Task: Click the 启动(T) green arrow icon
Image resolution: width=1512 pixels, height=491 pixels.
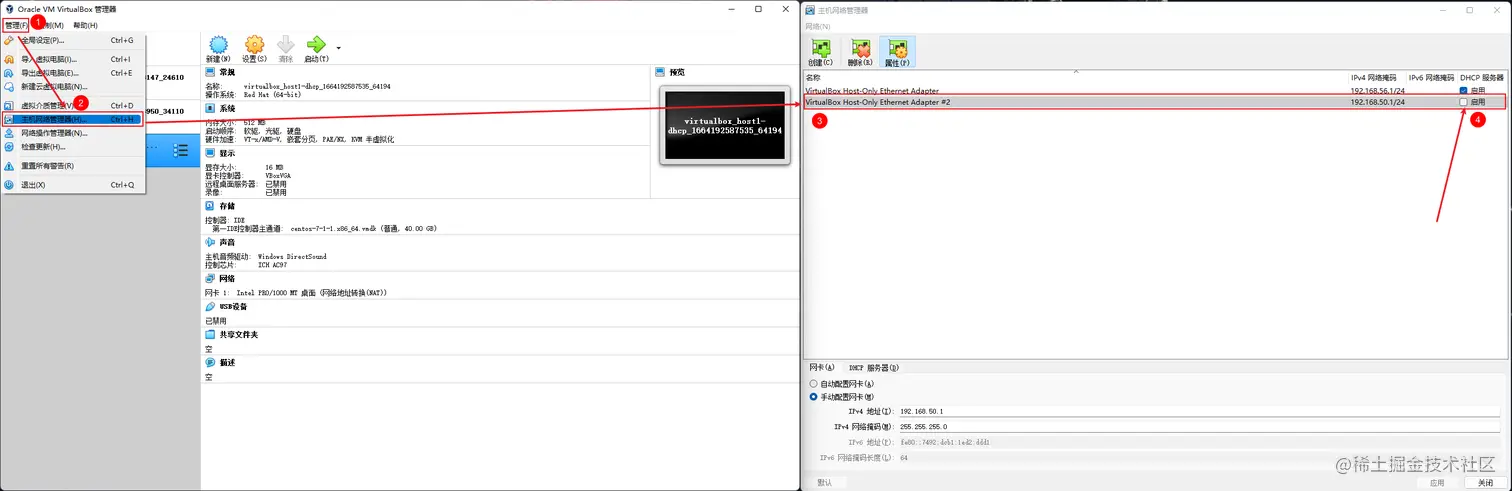Action: pyautogui.click(x=316, y=48)
